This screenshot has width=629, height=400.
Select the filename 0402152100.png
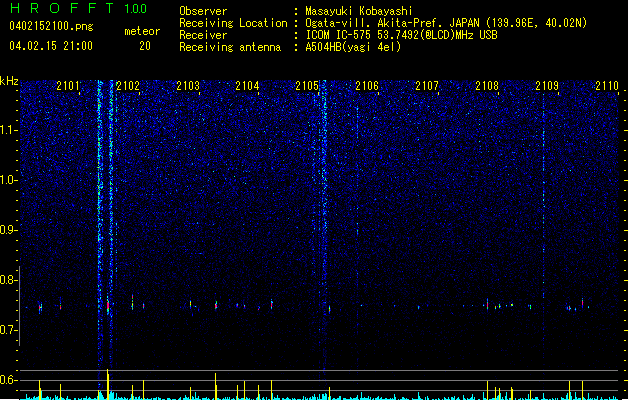[51, 26]
